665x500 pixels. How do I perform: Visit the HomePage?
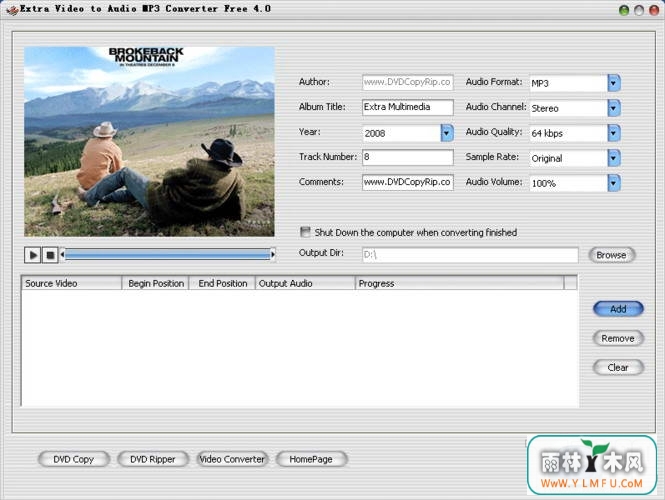tap(311, 459)
